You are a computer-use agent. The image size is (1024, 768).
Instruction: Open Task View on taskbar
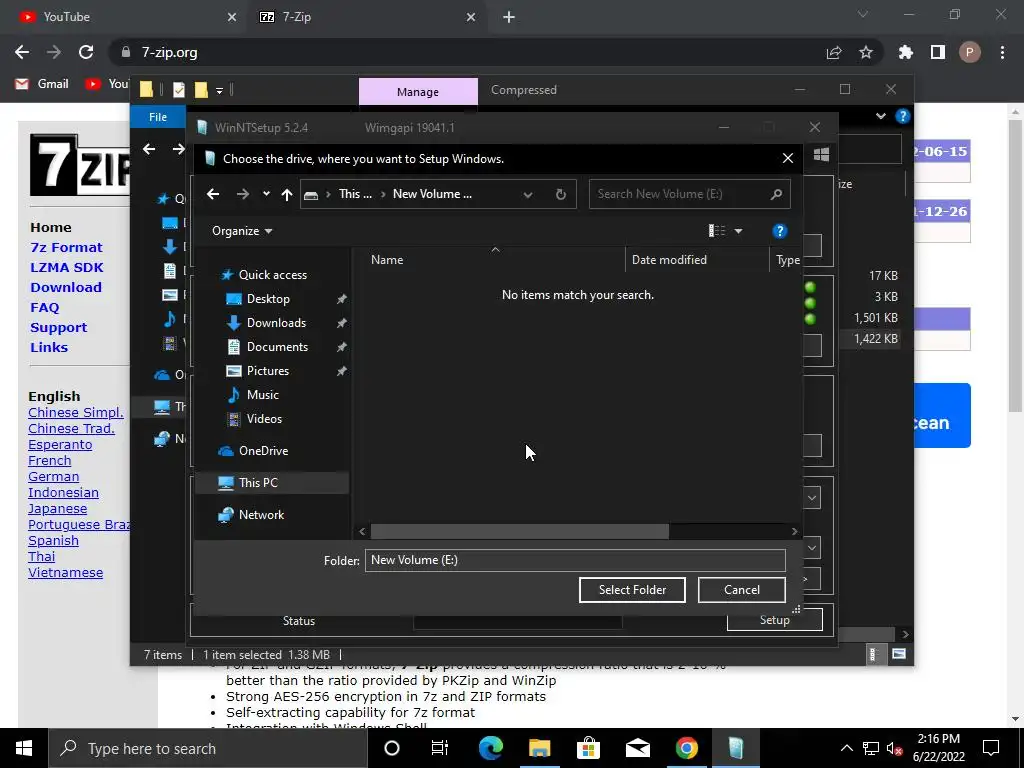tap(440, 748)
